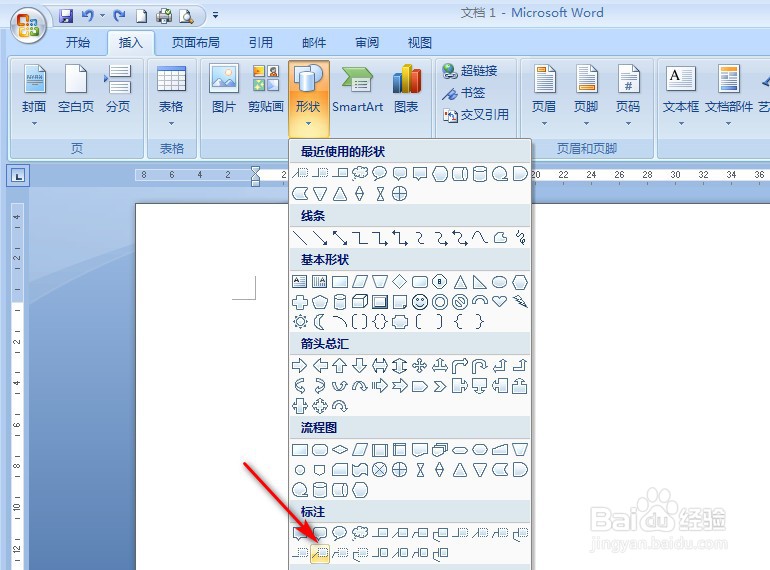Click the tab stop selector on ruler
The height and width of the screenshot is (570, 770).
(x=18, y=176)
